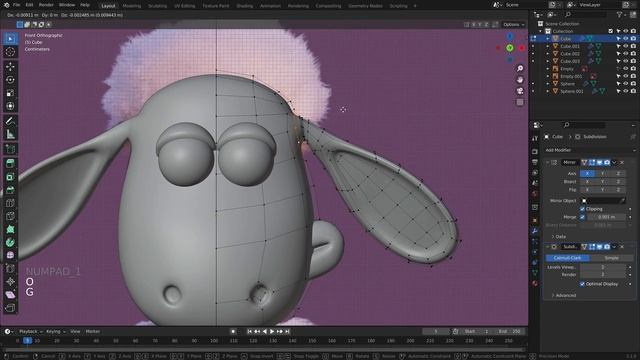This screenshot has width=640, height=360.
Task: Select the Extrude Region tool
Action: 10,163
